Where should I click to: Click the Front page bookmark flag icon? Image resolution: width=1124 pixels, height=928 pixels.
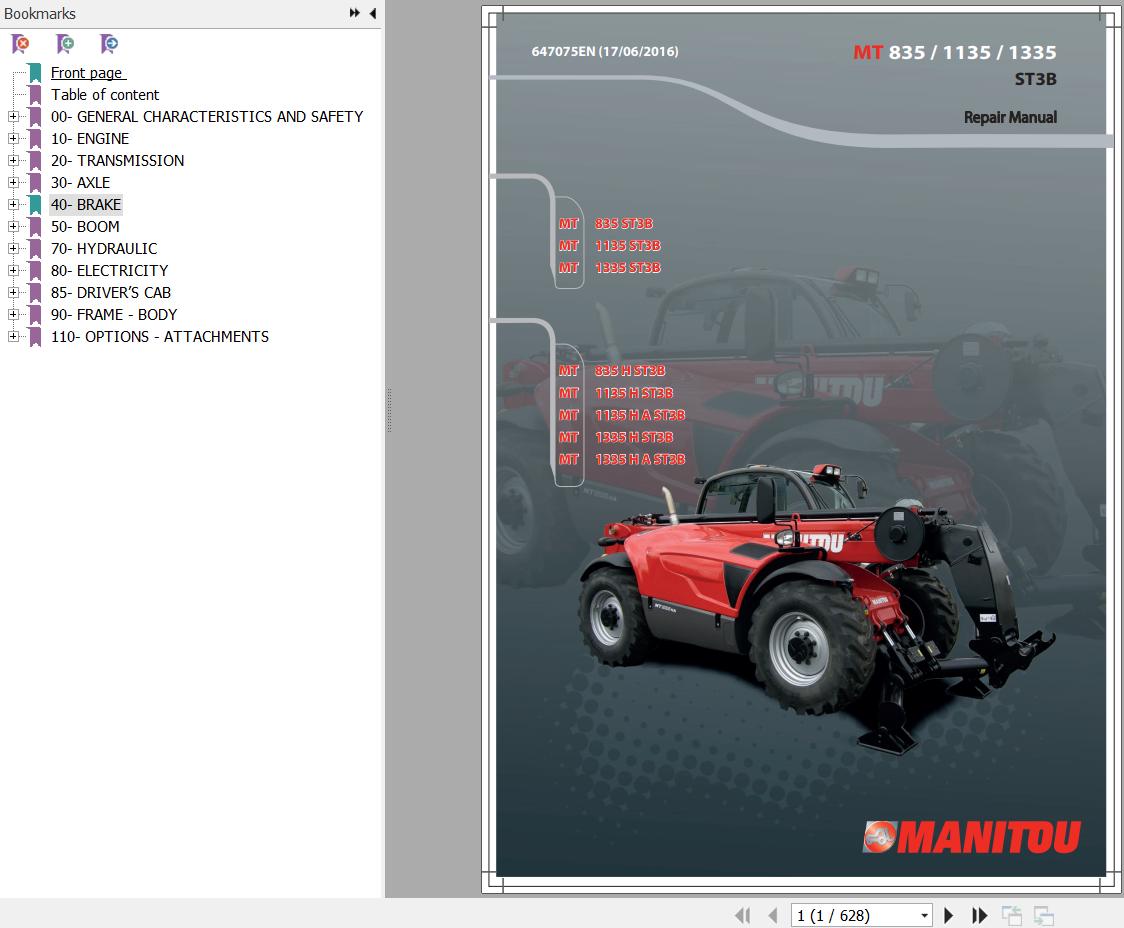[34, 72]
